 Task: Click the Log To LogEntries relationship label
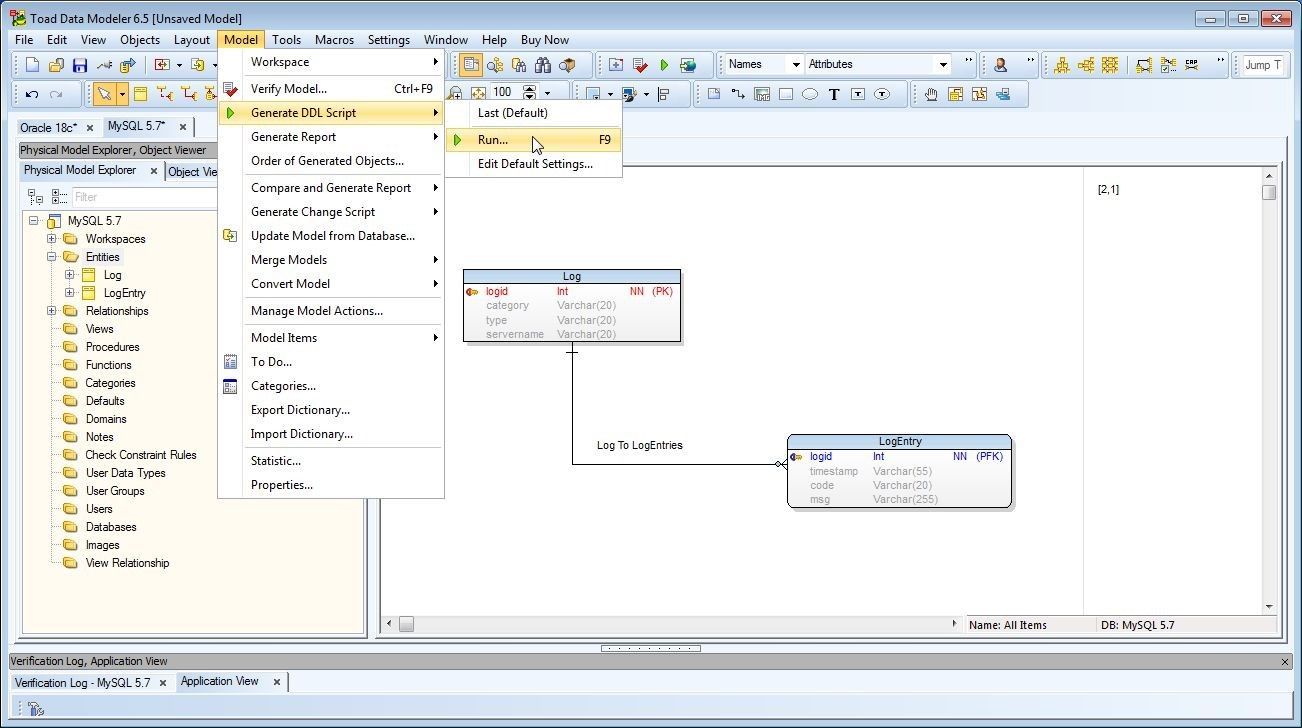640,445
